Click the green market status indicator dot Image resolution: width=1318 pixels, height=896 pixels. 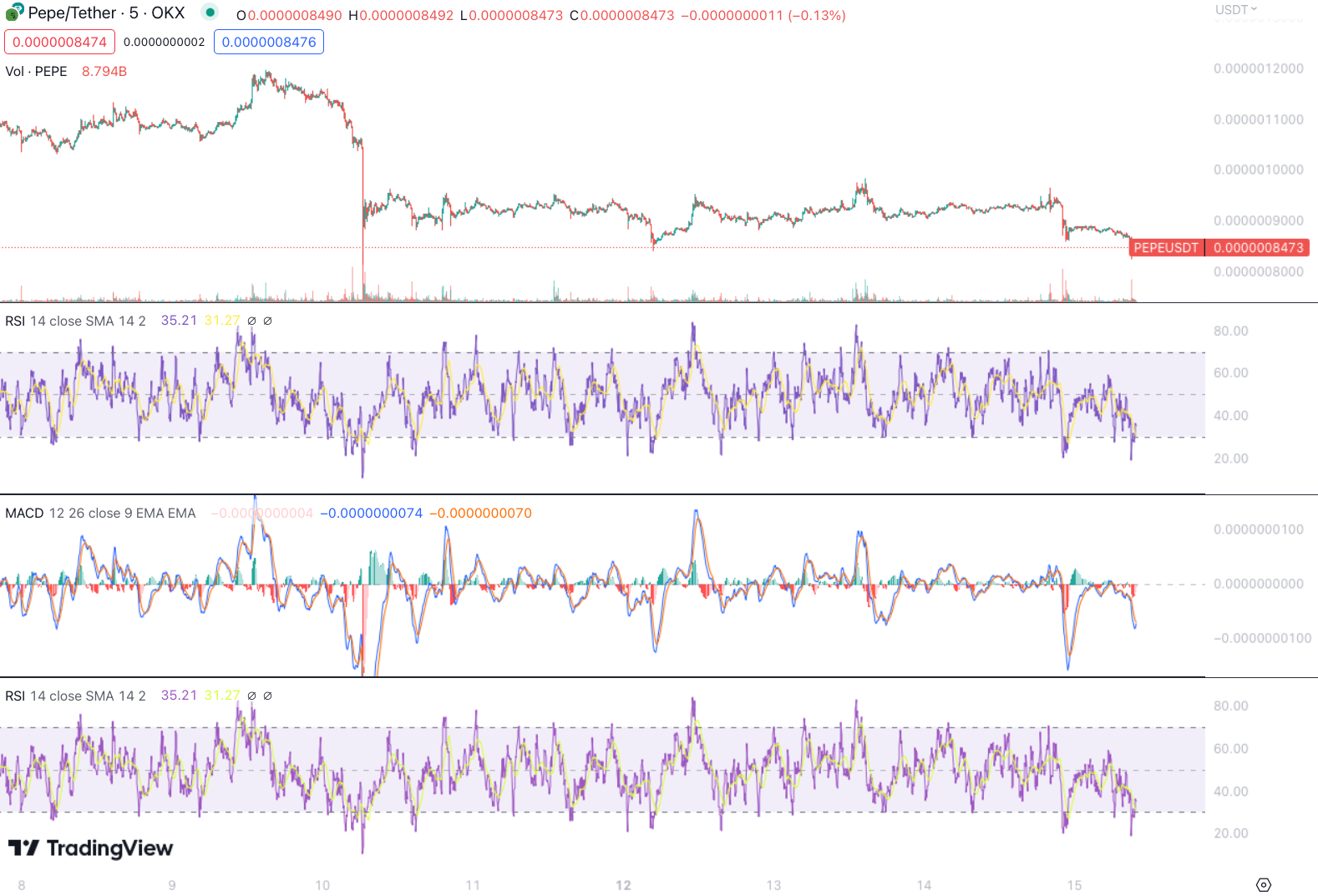coord(210,12)
